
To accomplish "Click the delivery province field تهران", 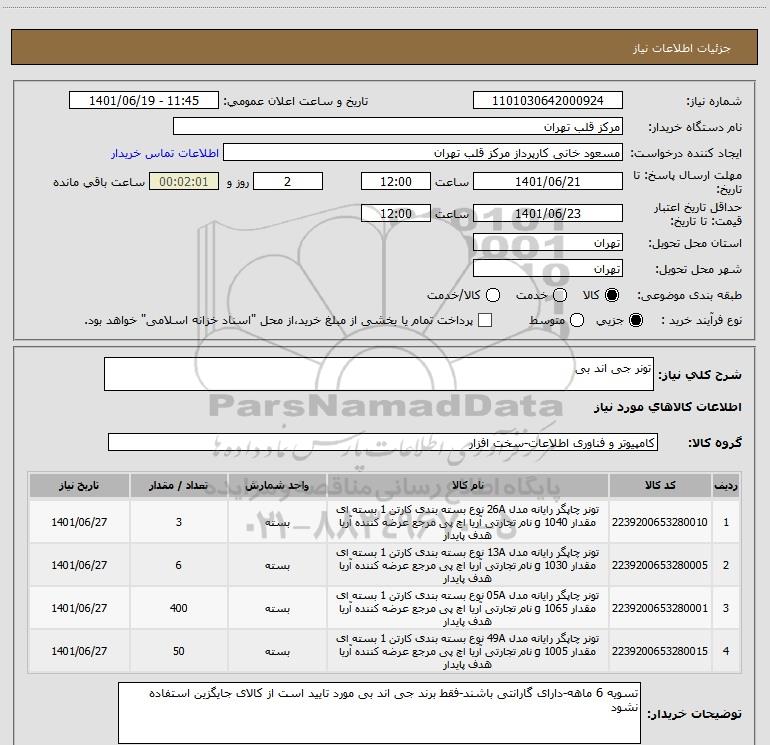I will pyautogui.click(x=548, y=243).
